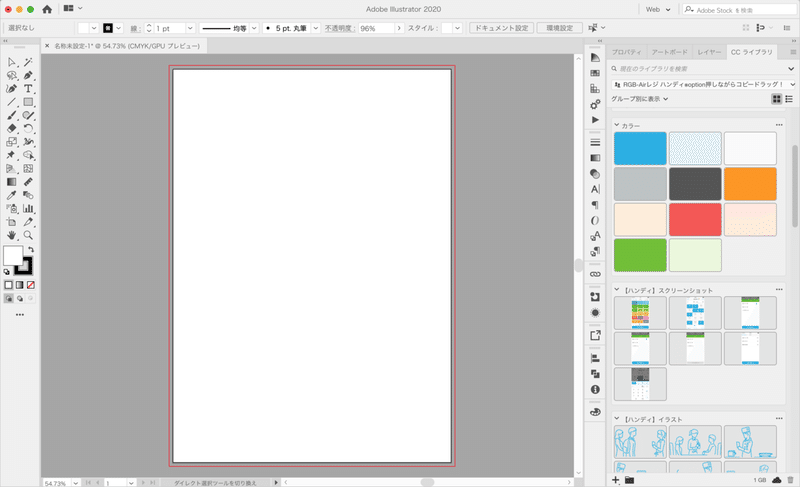This screenshot has height=487, width=800.
Task: Collapse the カラー group
Action: pos(617,125)
